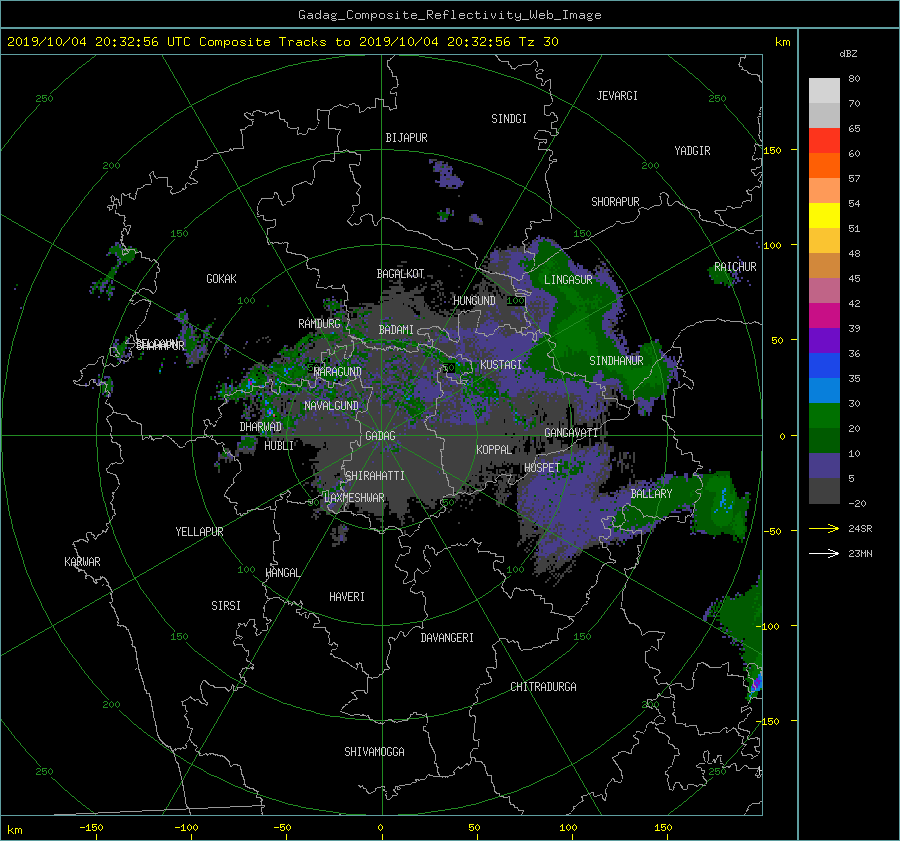The height and width of the screenshot is (841, 900).
Task: Click the GADAG radar center label
Action: click(x=381, y=436)
